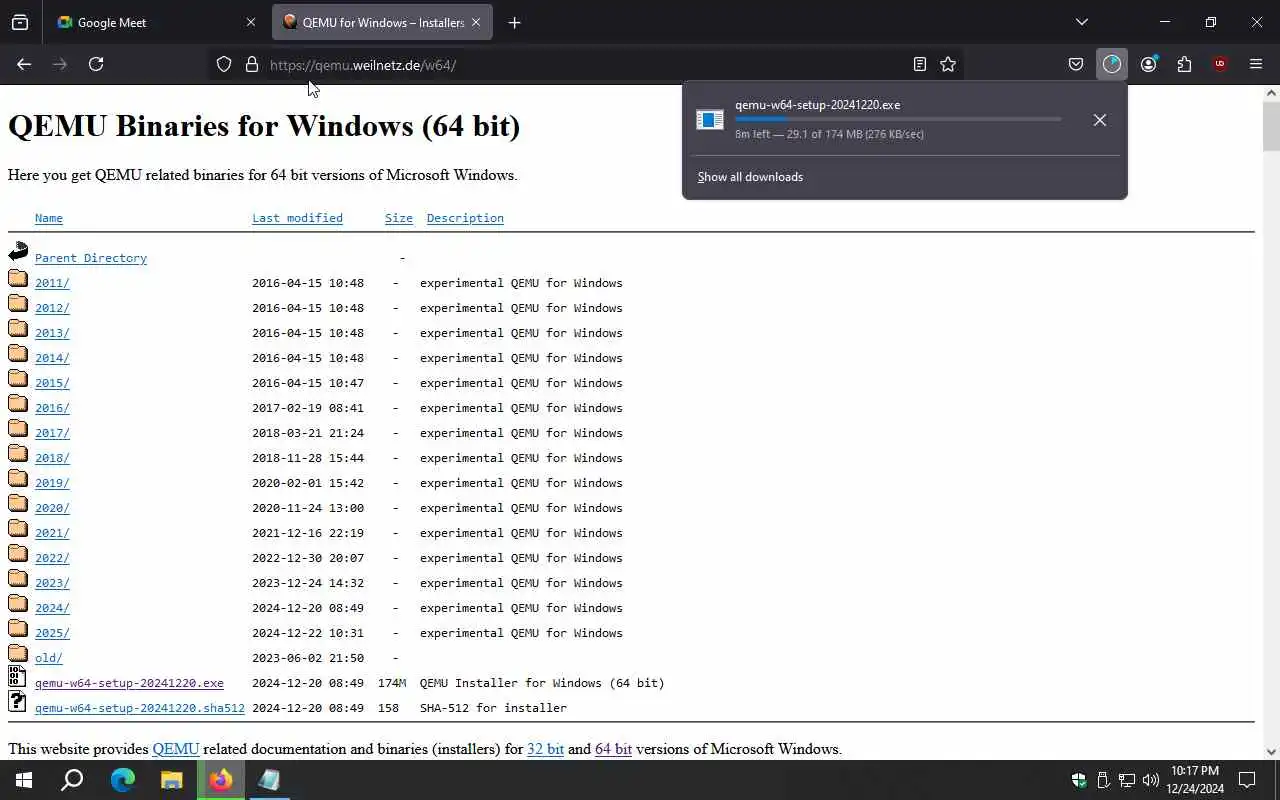Open the Firefox account icon
Image resolution: width=1280 pixels, height=800 pixels.
pyautogui.click(x=1148, y=64)
